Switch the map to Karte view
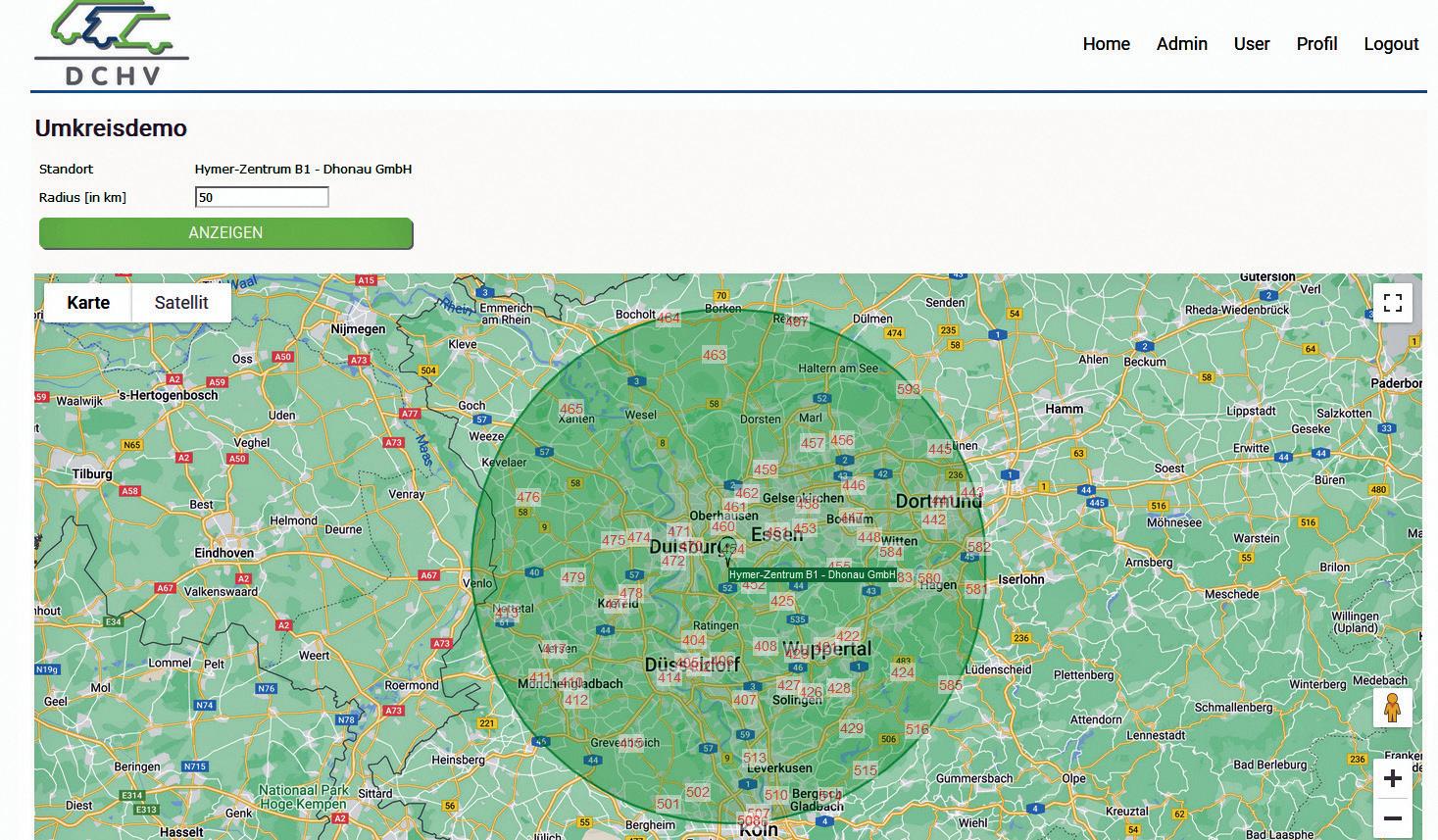This screenshot has width=1438, height=840. 88,303
